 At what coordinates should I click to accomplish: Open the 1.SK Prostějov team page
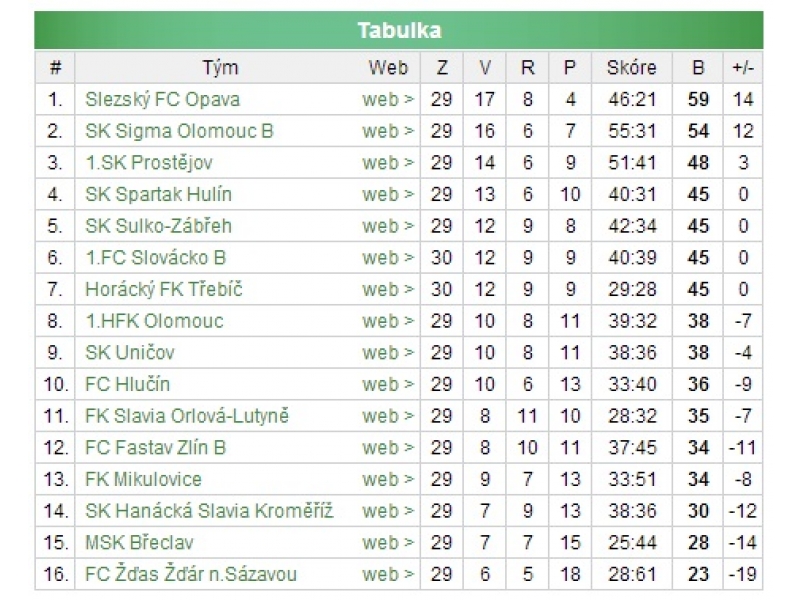149,163
